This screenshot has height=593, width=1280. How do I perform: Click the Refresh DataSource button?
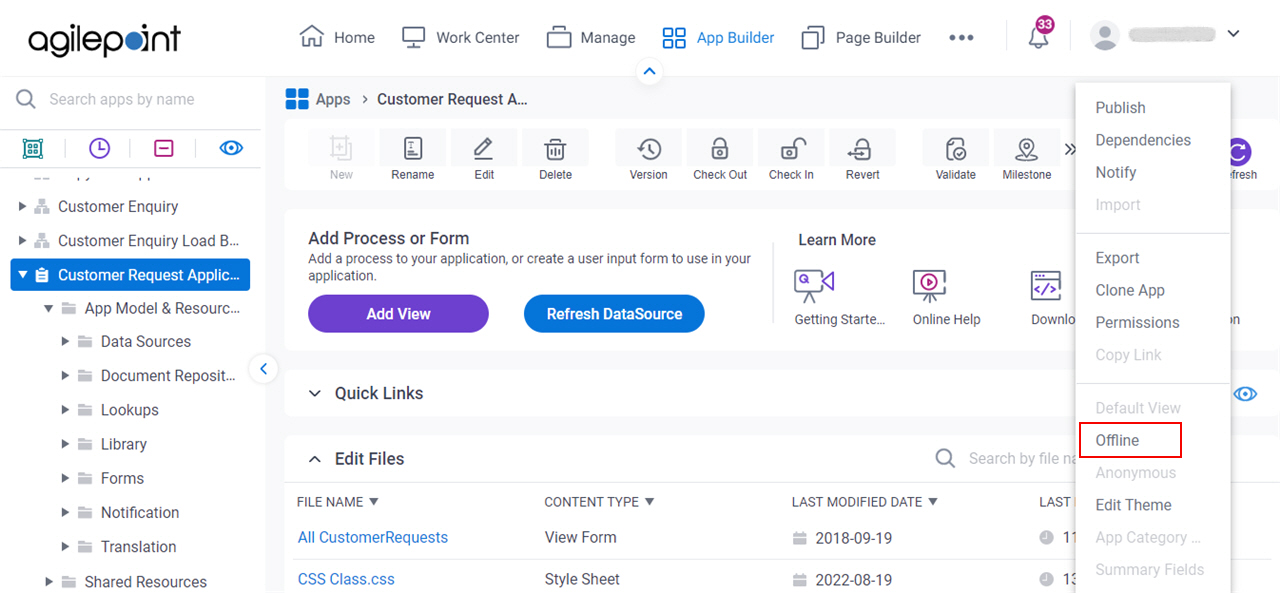pos(614,314)
